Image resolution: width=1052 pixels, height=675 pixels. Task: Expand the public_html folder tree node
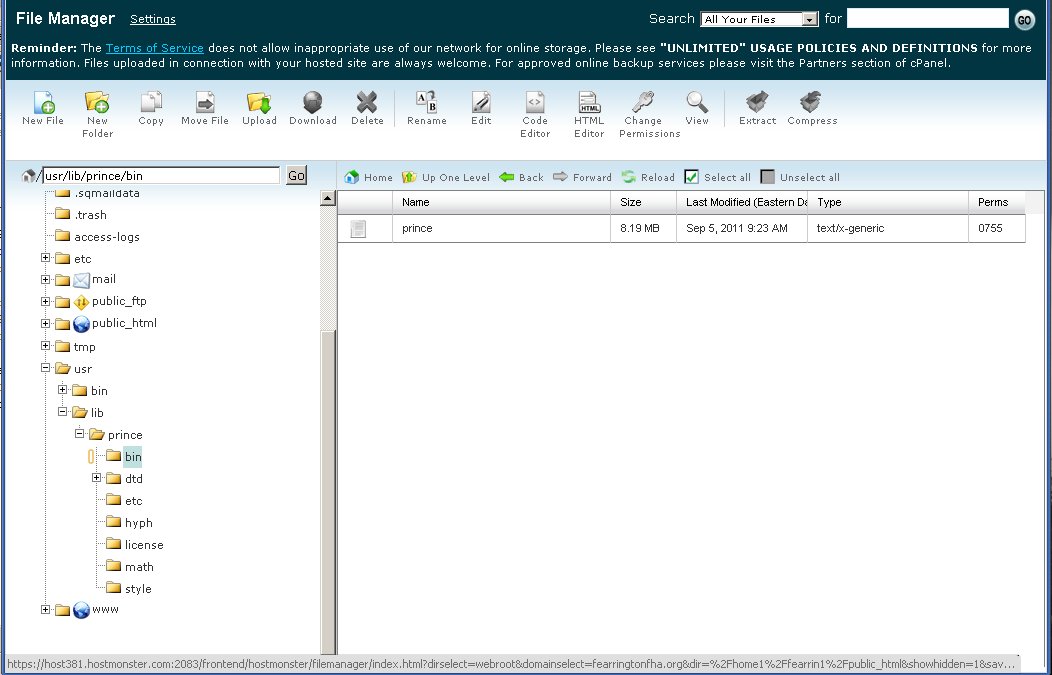tap(46, 323)
